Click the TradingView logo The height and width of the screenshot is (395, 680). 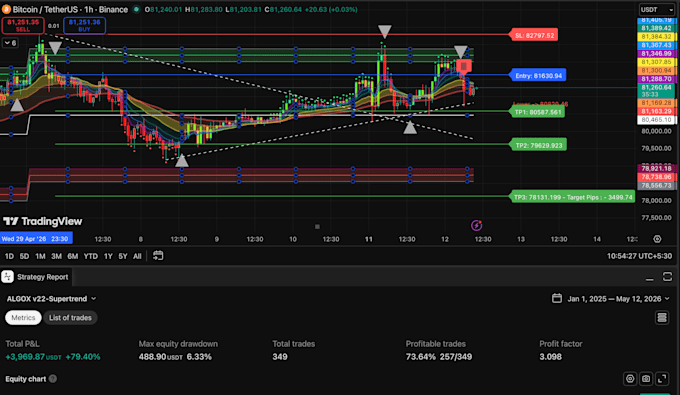pos(42,222)
